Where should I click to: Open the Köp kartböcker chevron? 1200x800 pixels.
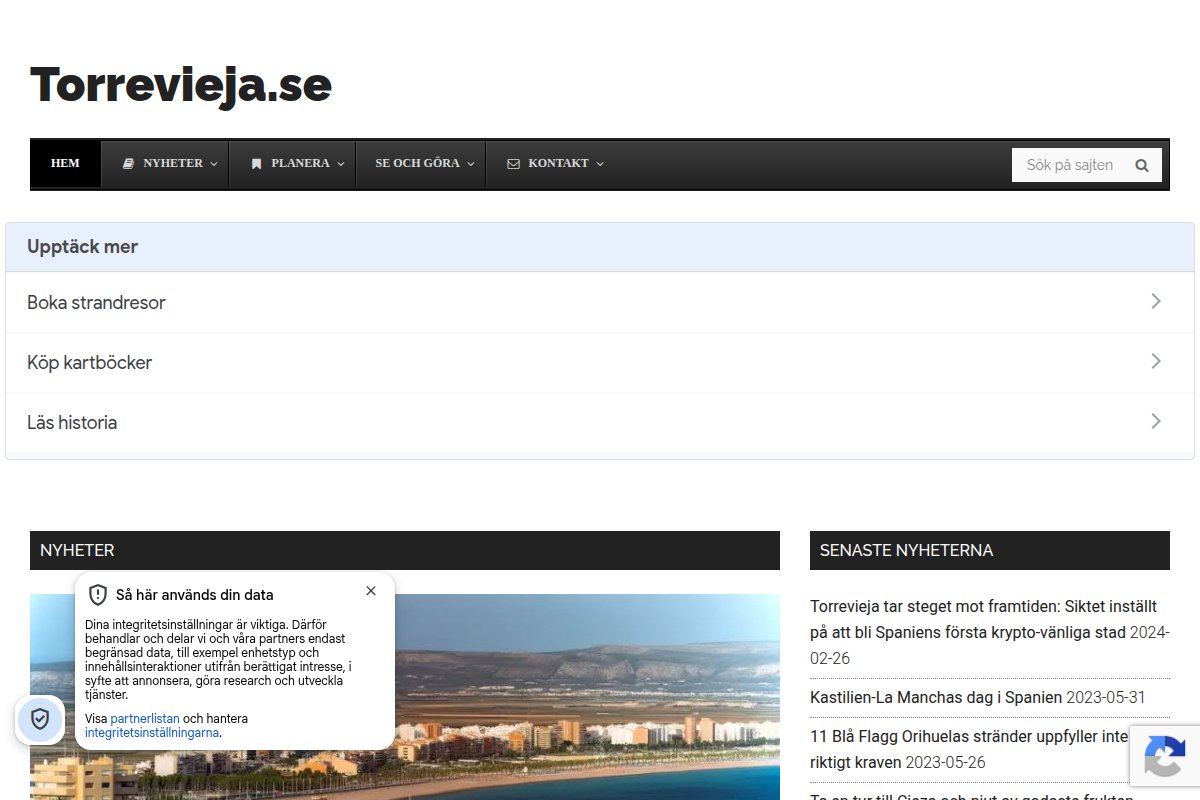[1156, 361]
